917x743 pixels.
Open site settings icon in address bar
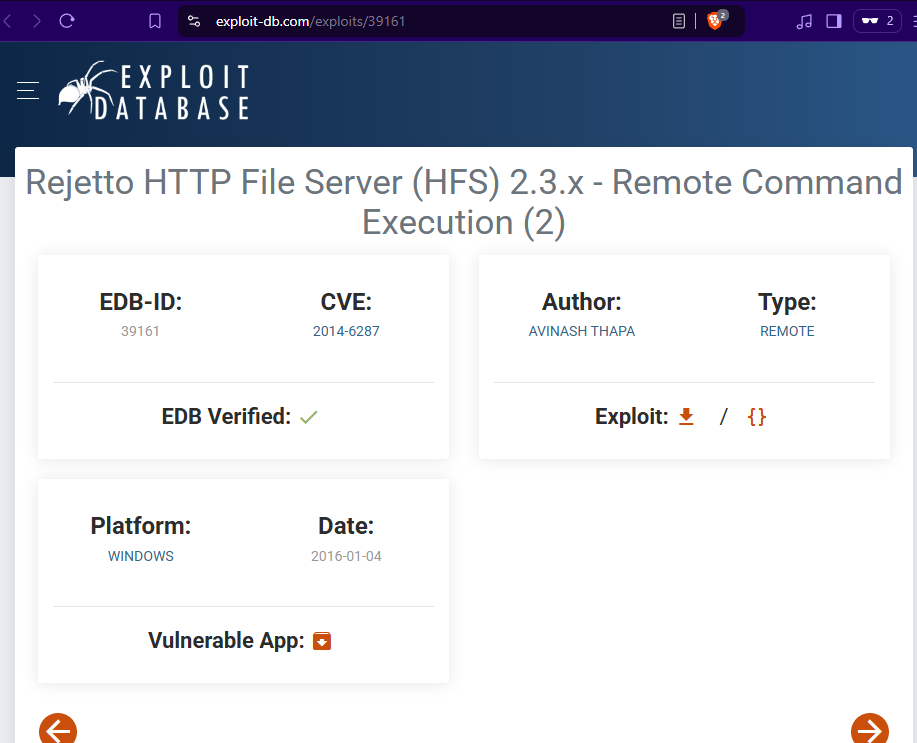194,21
